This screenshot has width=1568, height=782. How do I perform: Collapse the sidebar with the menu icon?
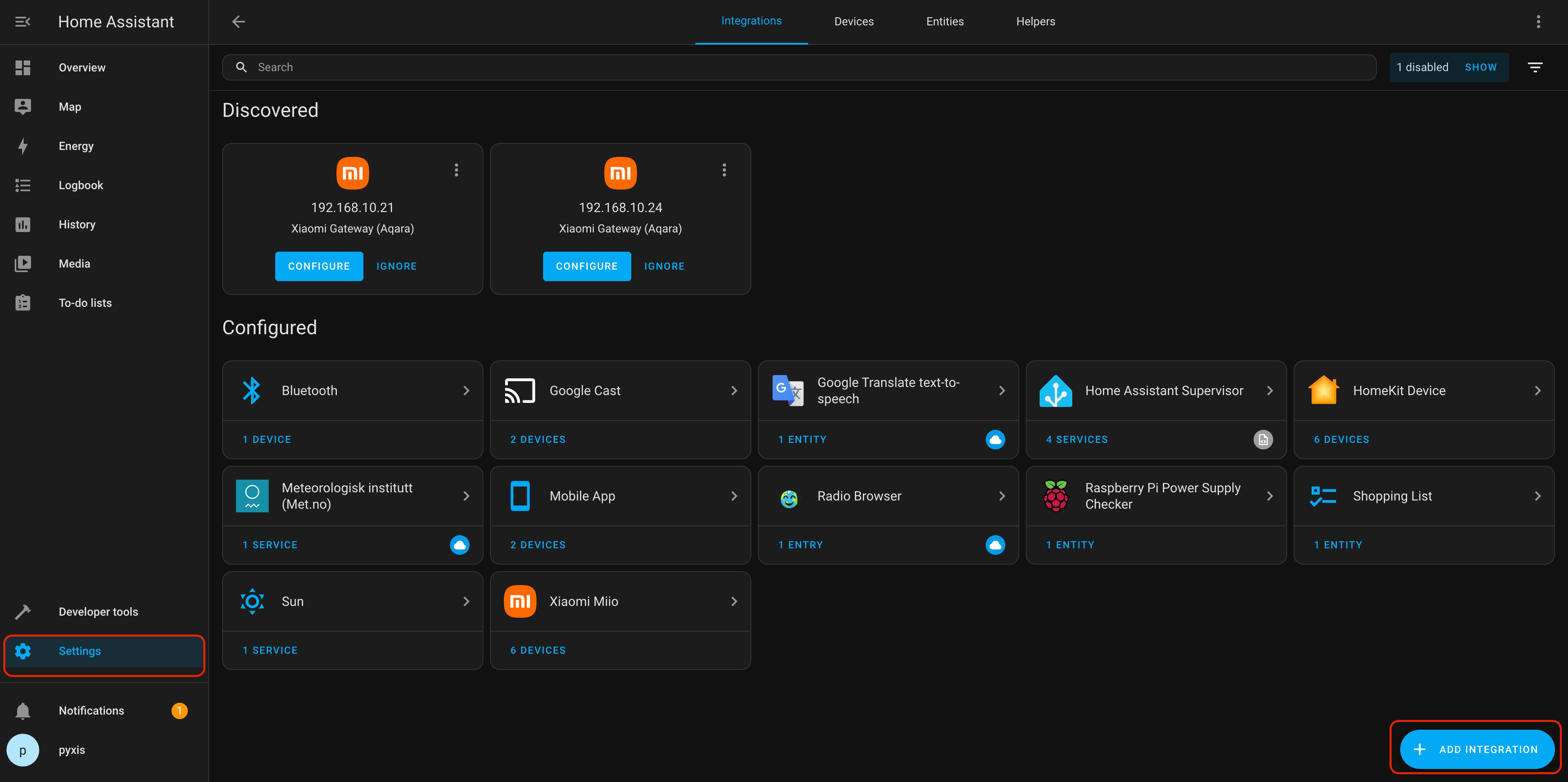coord(22,22)
